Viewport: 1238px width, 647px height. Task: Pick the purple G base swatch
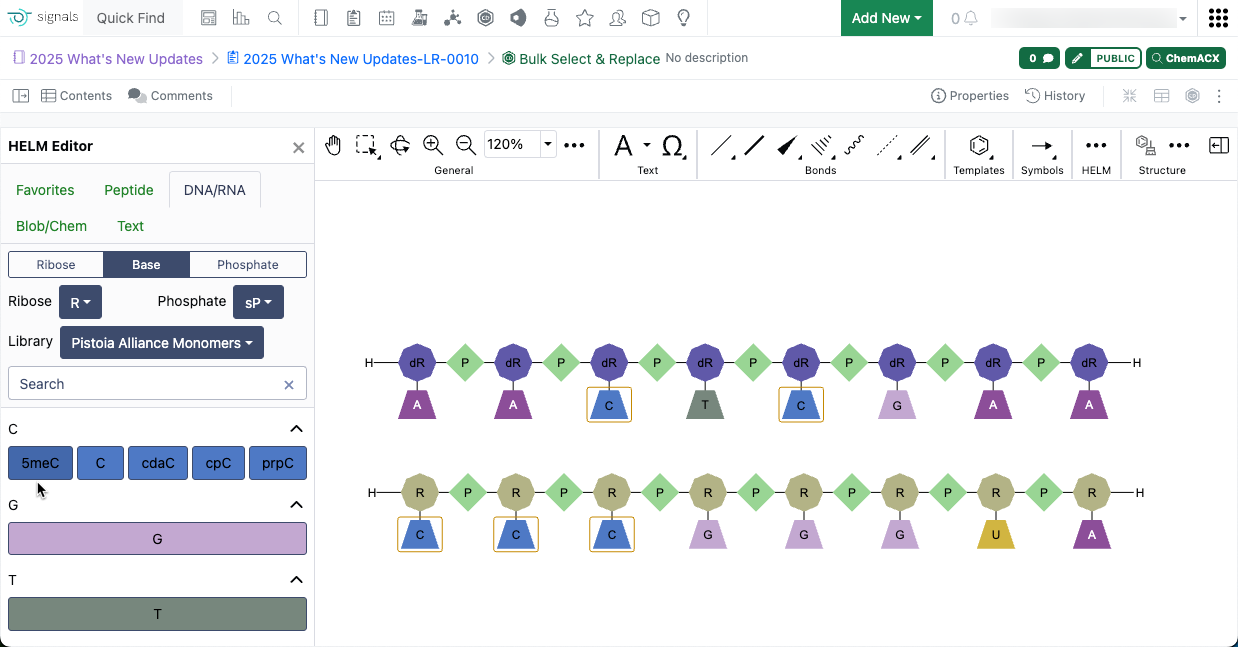click(157, 538)
